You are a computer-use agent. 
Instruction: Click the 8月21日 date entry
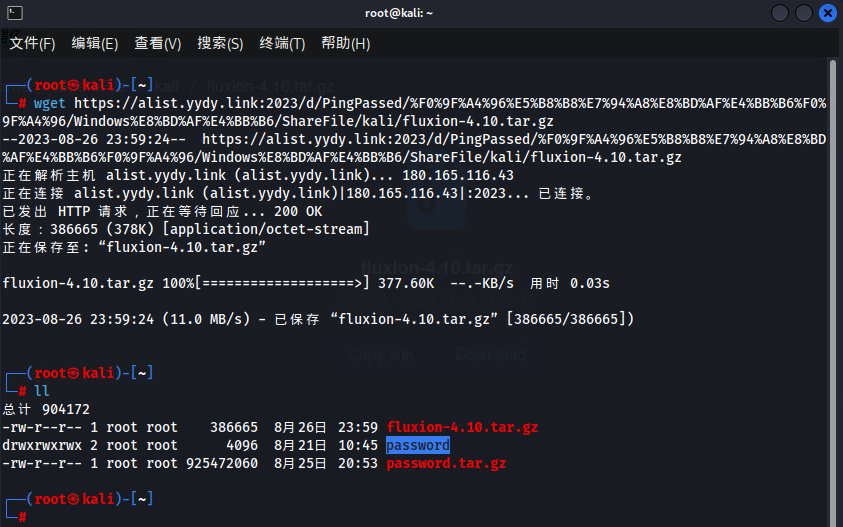[x=300, y=445]
